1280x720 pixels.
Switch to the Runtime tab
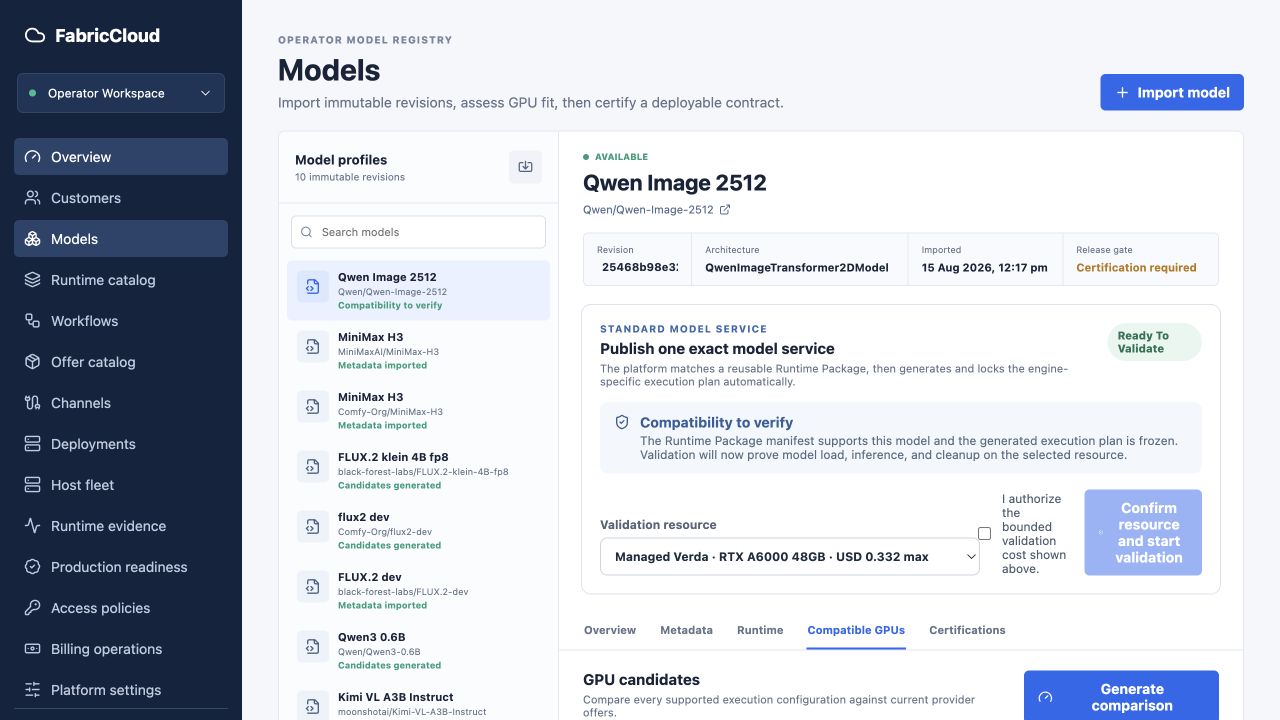tap(760, 630)
